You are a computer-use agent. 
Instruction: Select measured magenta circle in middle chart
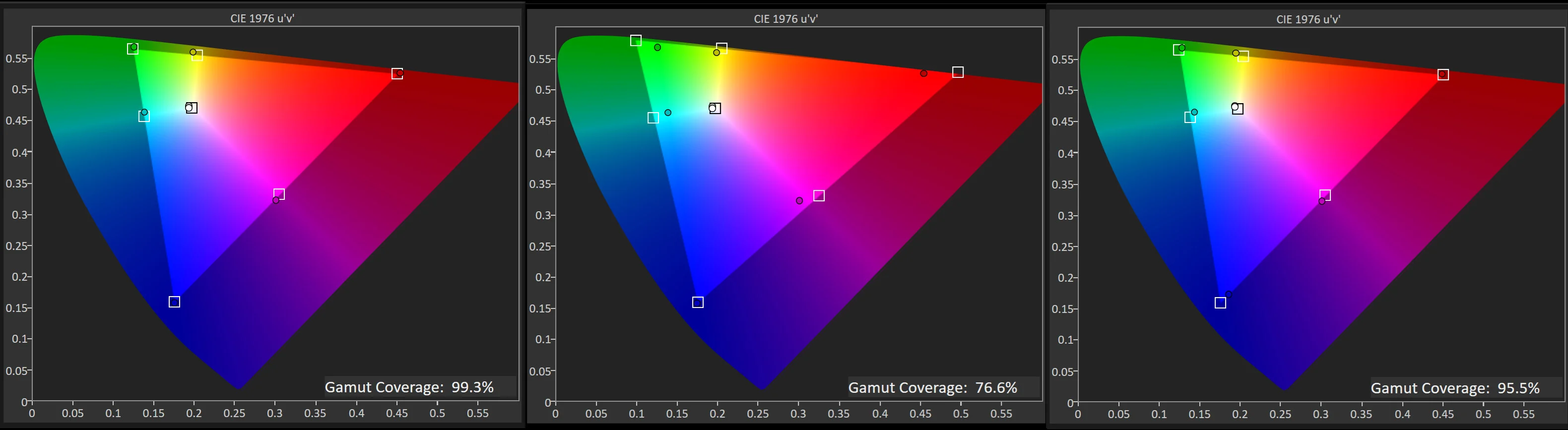799,201
